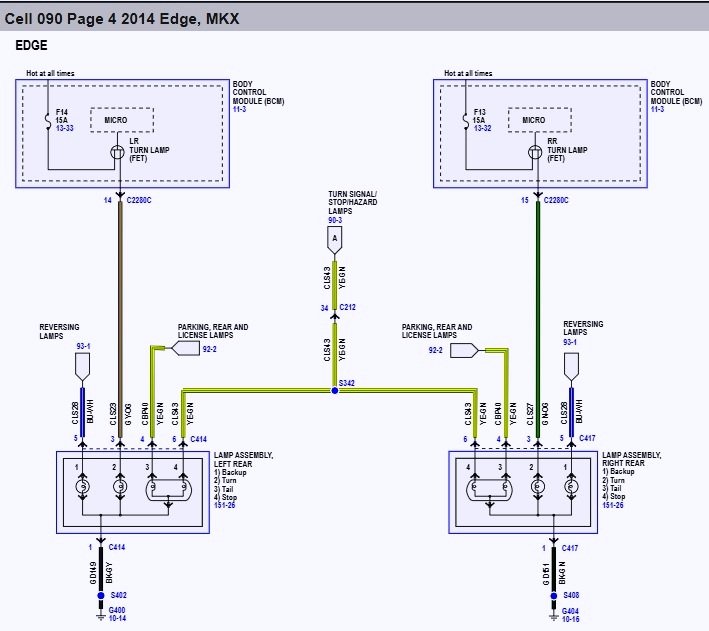The width and height of the screenshot is (709, 631).
Task: Click the left MICRO dashed box
Action: [x=122, y=120]
